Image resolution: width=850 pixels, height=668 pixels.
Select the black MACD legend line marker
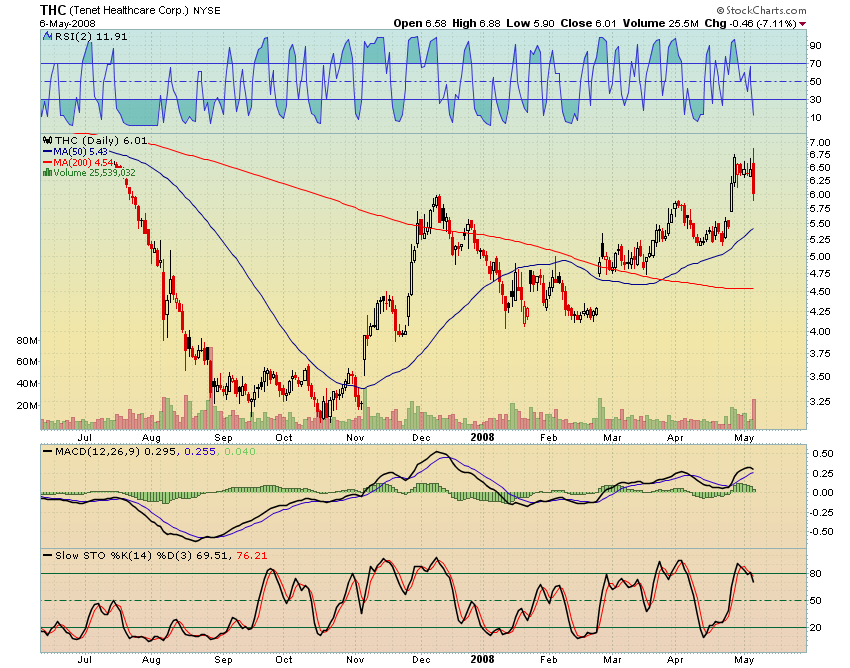(x=47, y=451)
